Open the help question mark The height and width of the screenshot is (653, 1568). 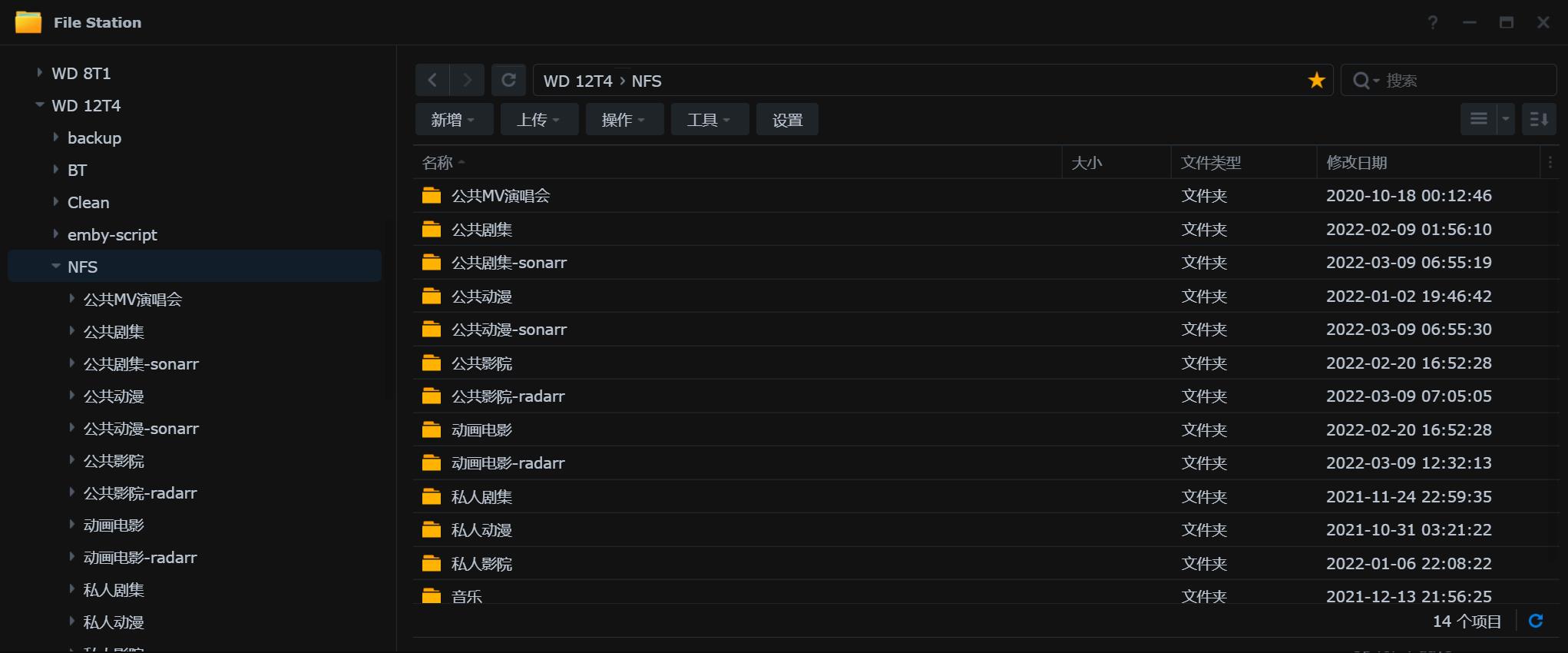1432,22
